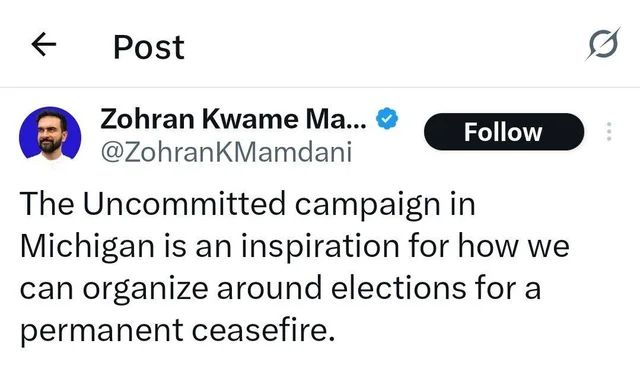Open the @ZohranKMamdani handle
Viewport: 640px width, 379px height.
(226, 152)
